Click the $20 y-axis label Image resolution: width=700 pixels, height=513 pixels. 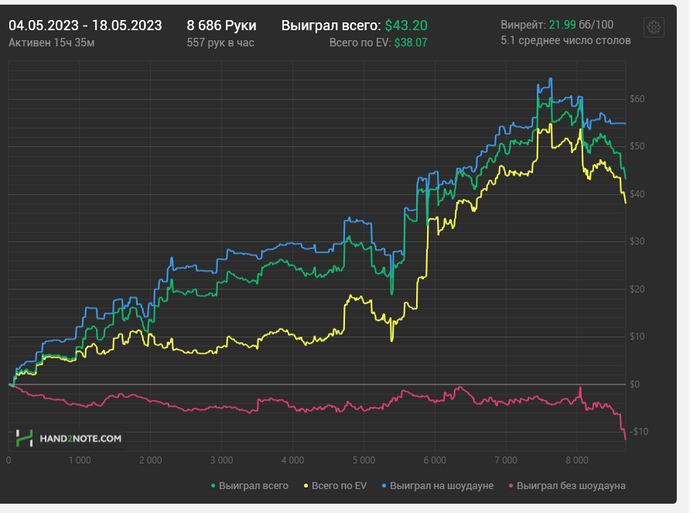click(x=637, y=289)
